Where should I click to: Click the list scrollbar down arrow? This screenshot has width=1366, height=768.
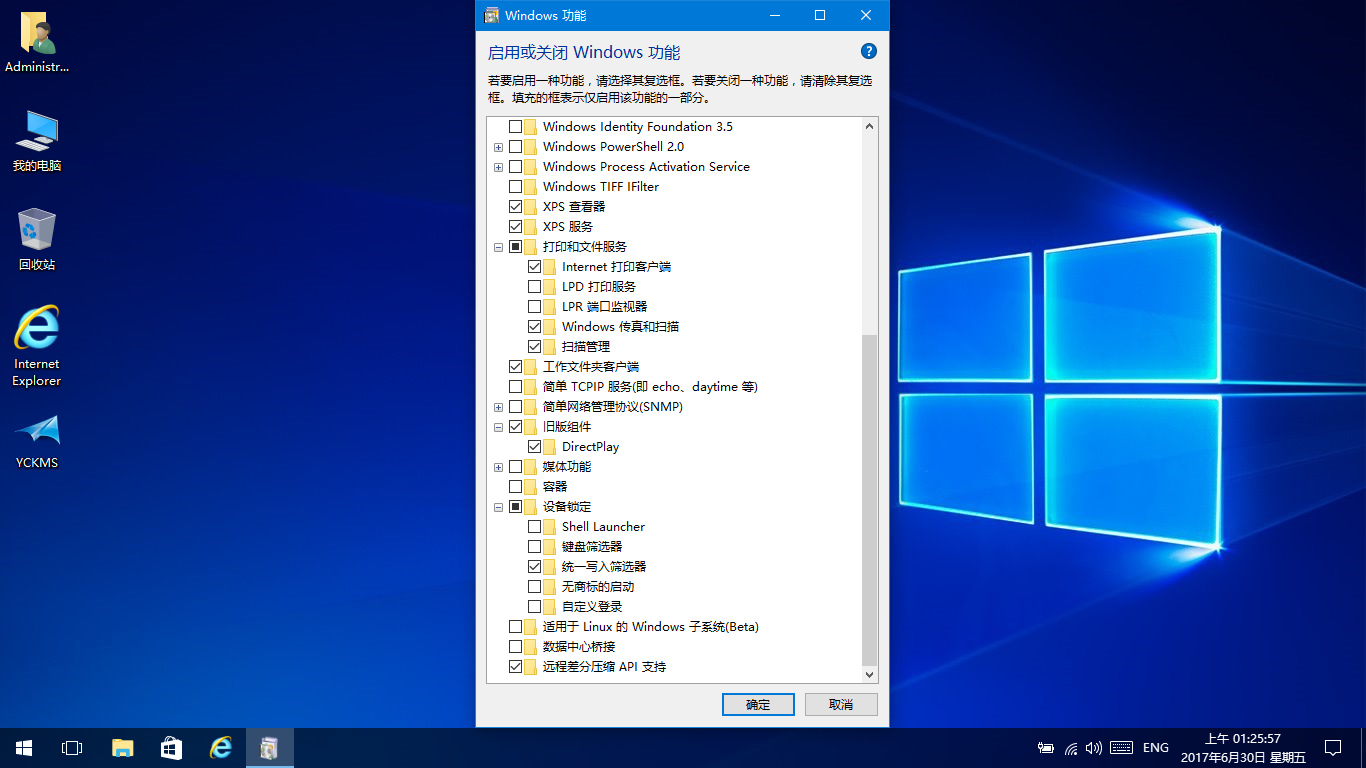tap(869, 676)
